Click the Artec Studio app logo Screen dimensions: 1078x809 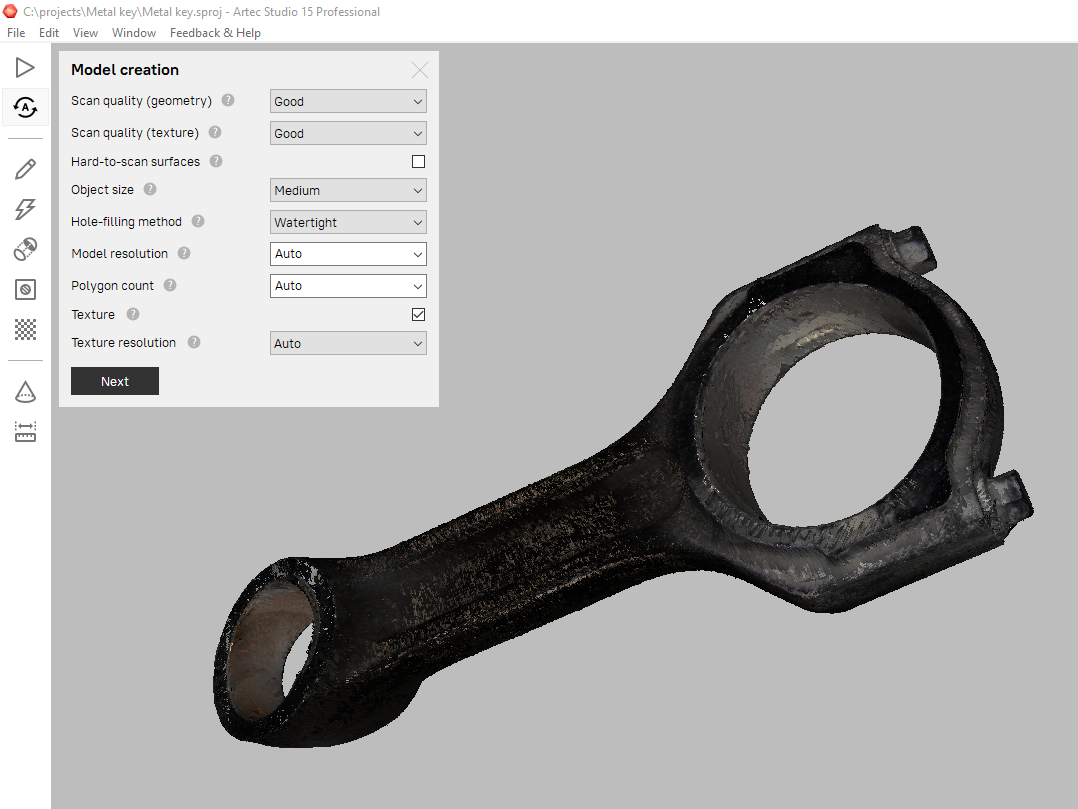(10, 11)
